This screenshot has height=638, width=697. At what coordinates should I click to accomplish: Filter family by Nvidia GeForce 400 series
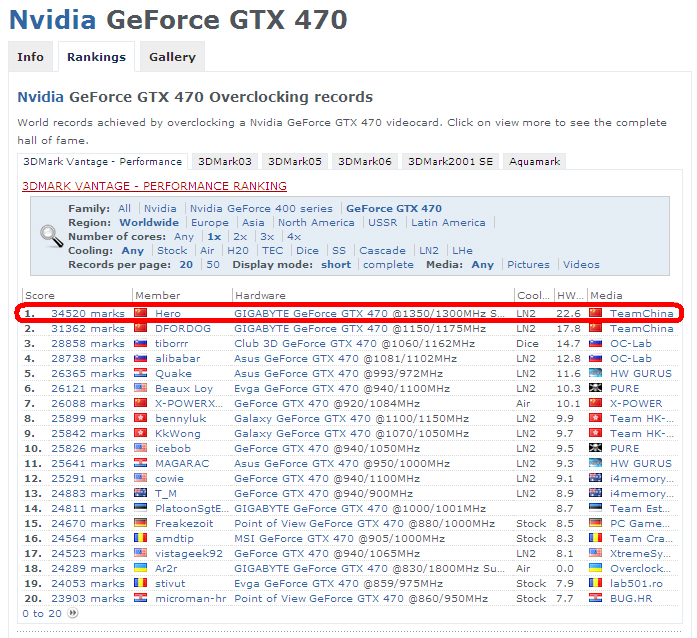click(x=261, y=209)
